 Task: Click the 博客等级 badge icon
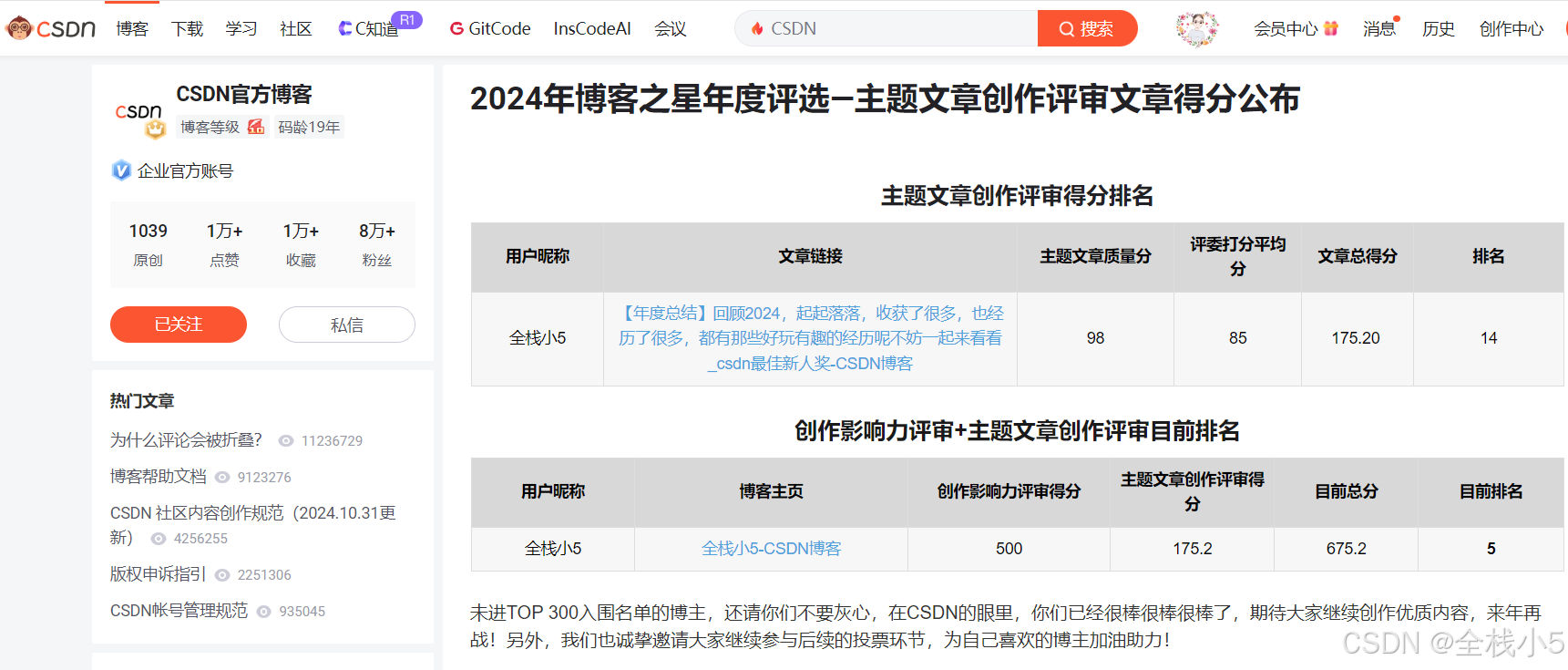(256, 127)
